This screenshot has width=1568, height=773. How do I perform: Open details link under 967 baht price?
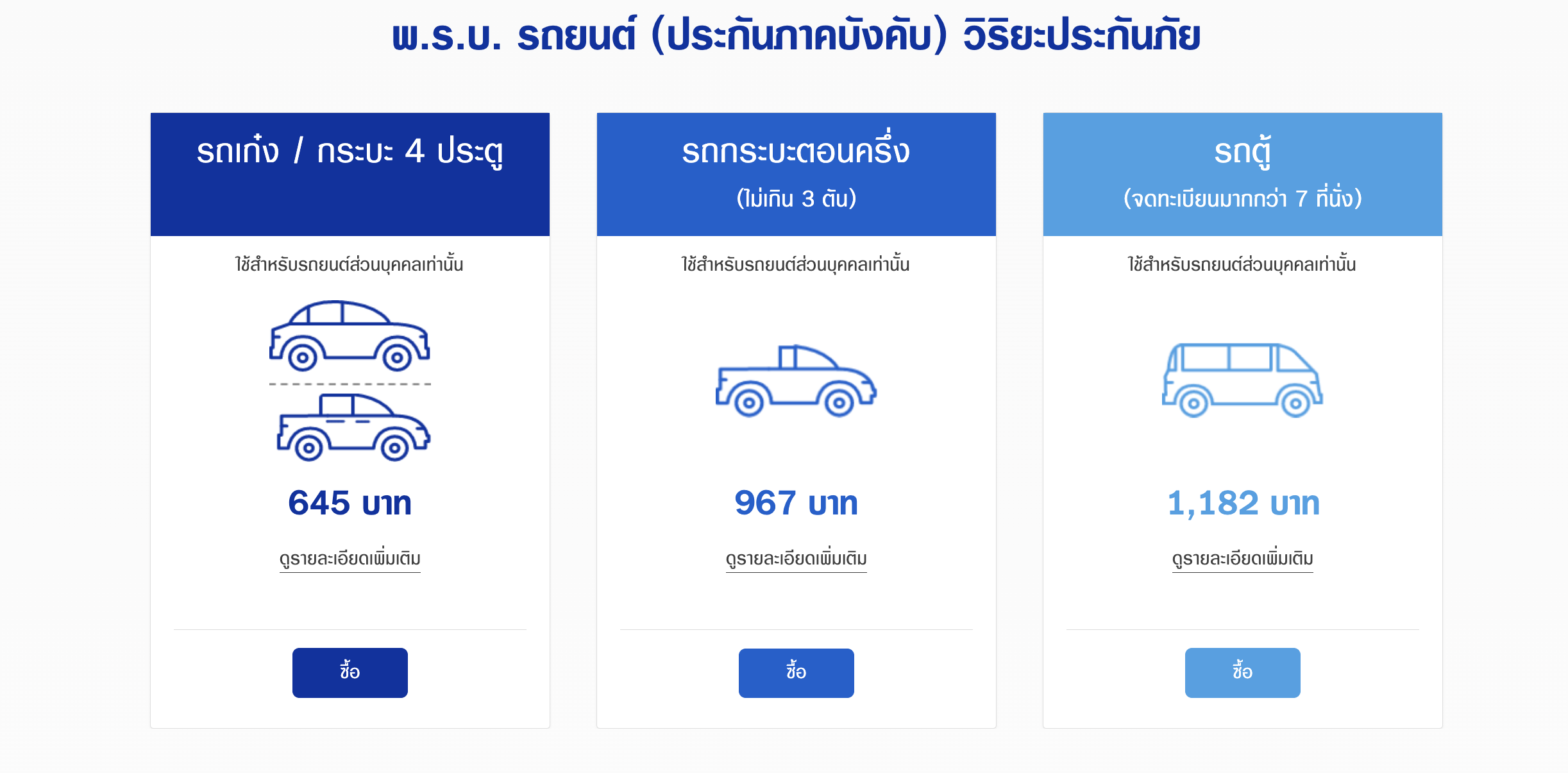[796, 559]
